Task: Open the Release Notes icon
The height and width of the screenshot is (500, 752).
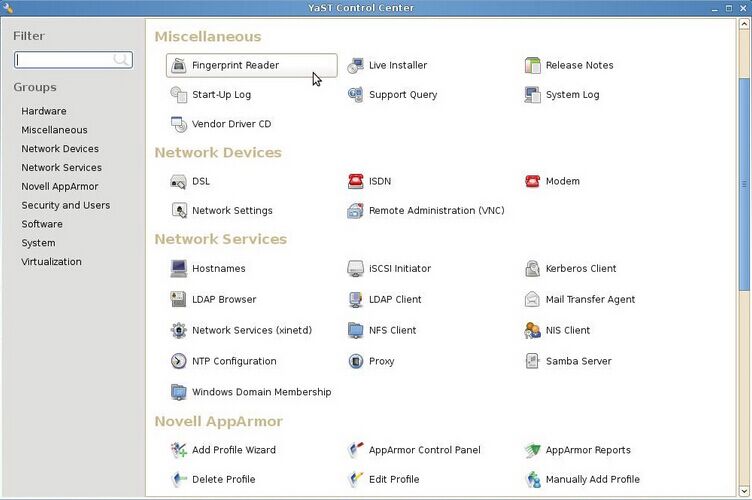Action: point(532,65)
